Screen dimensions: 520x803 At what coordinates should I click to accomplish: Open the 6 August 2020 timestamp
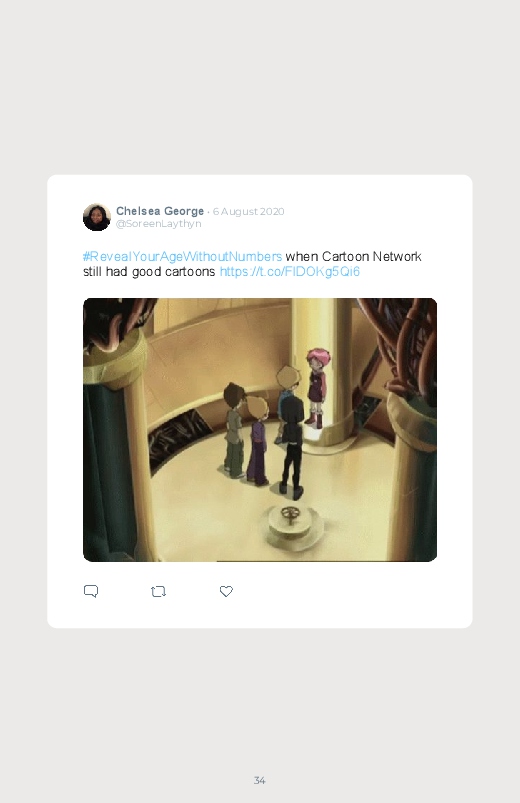(248, 212)
